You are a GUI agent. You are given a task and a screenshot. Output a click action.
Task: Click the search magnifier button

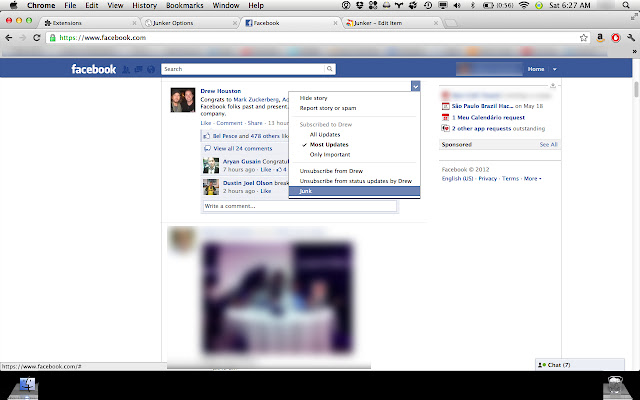click(x=329, y=69)
